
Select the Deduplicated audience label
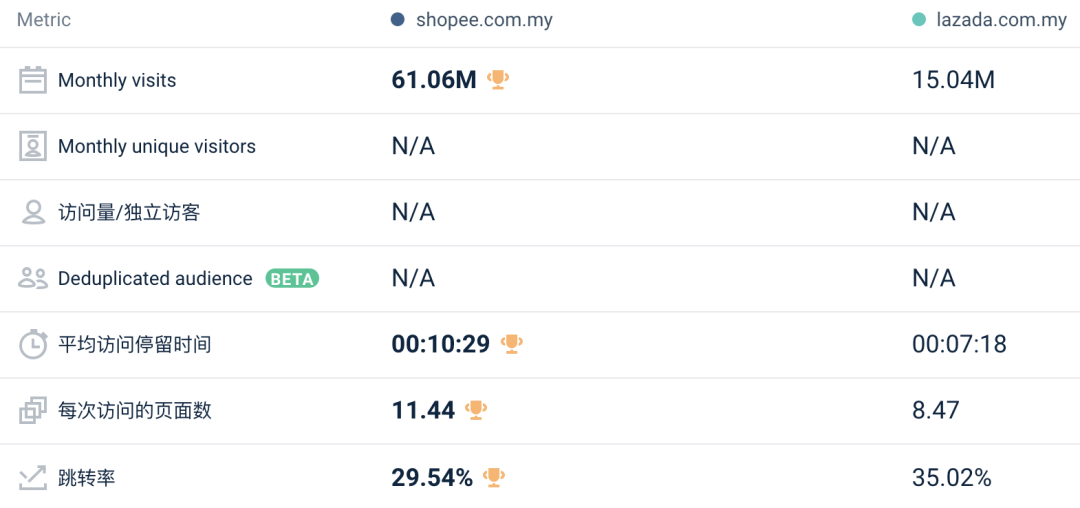pos(155,279)
